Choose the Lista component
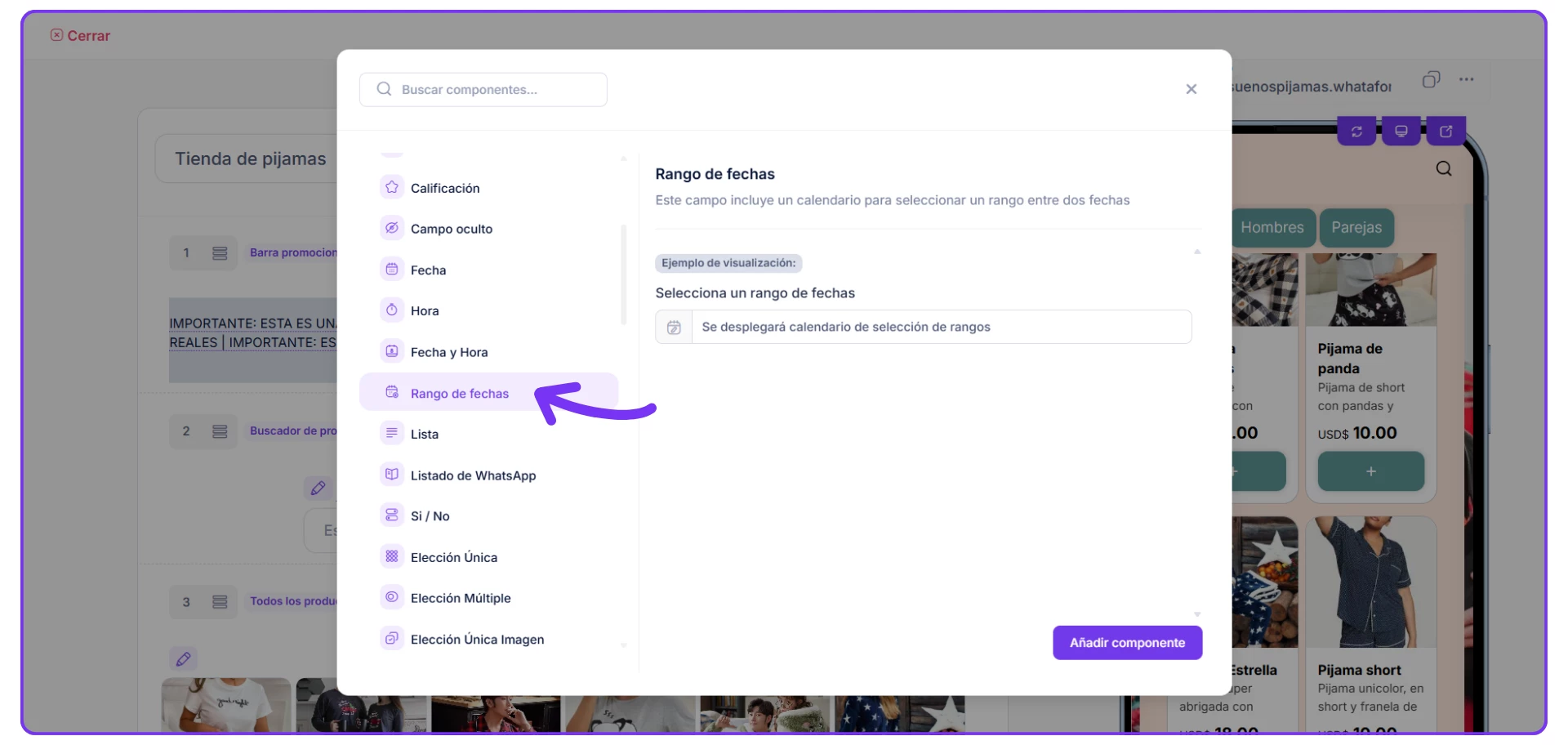1568x745 pixels. point(425,435)
